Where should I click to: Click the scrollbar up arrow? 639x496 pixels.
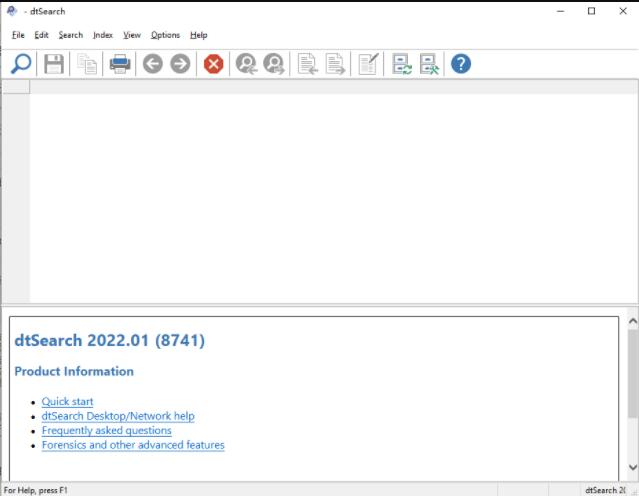632,322
